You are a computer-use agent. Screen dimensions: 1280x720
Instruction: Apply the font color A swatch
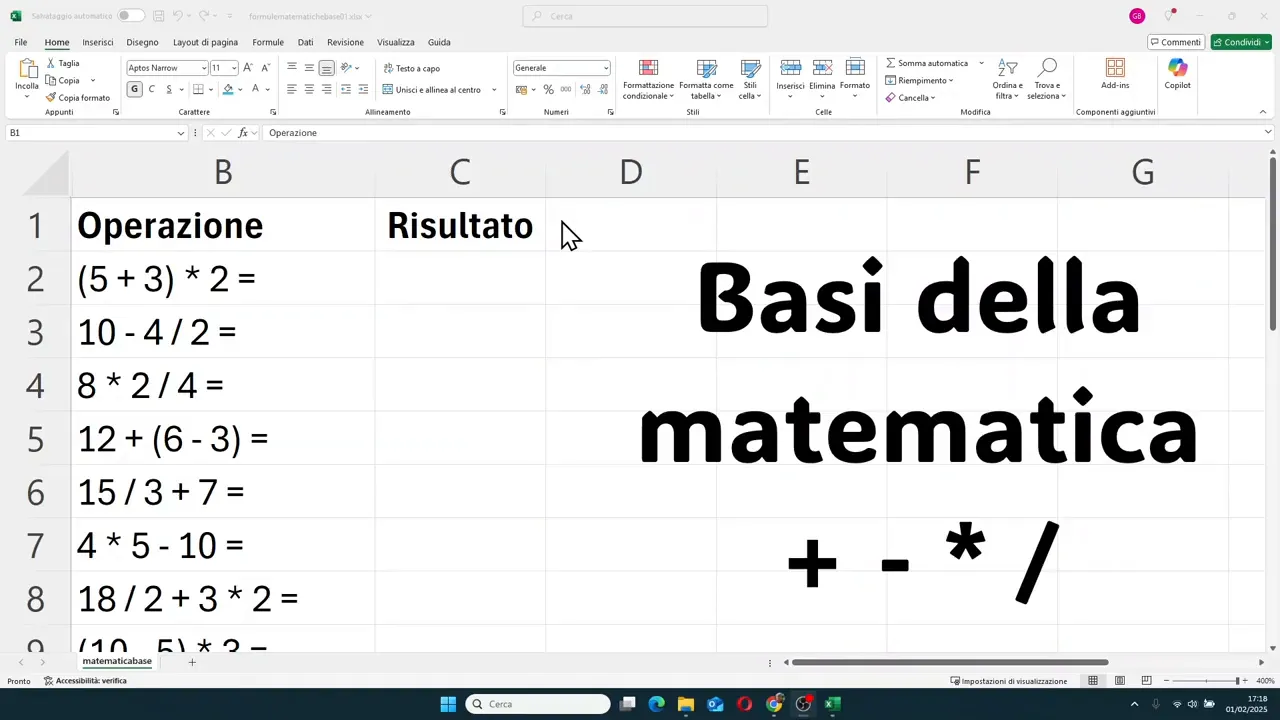(255, 89)
